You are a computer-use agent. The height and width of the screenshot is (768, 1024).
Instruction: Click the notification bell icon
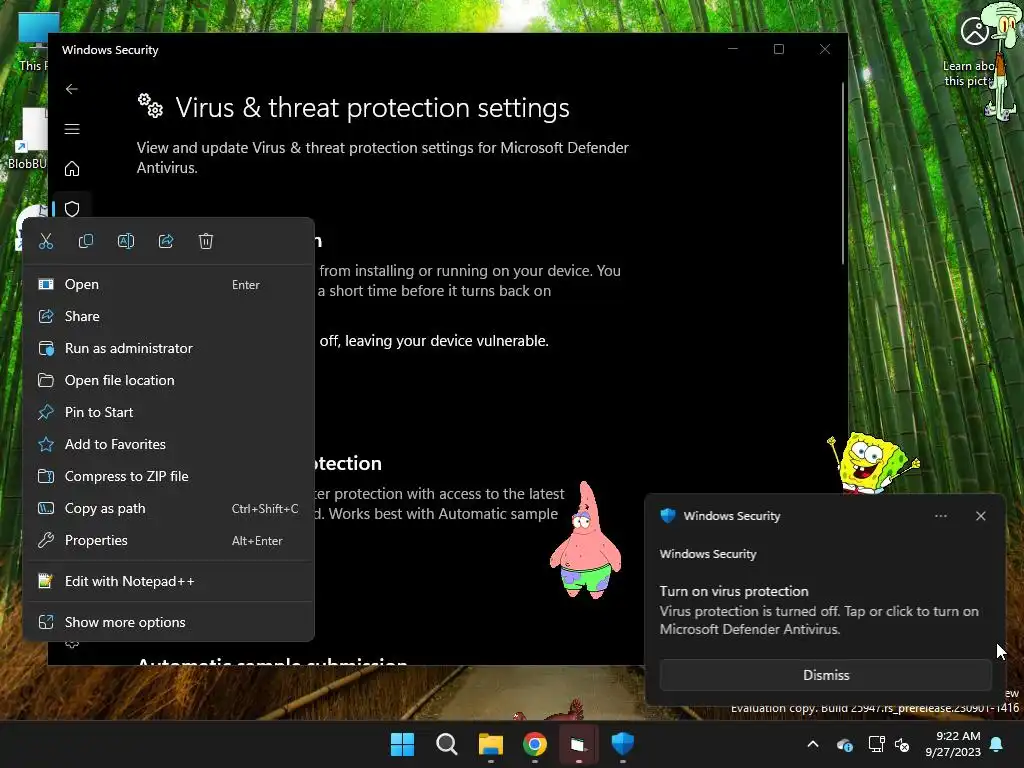(x=997, y=744)
